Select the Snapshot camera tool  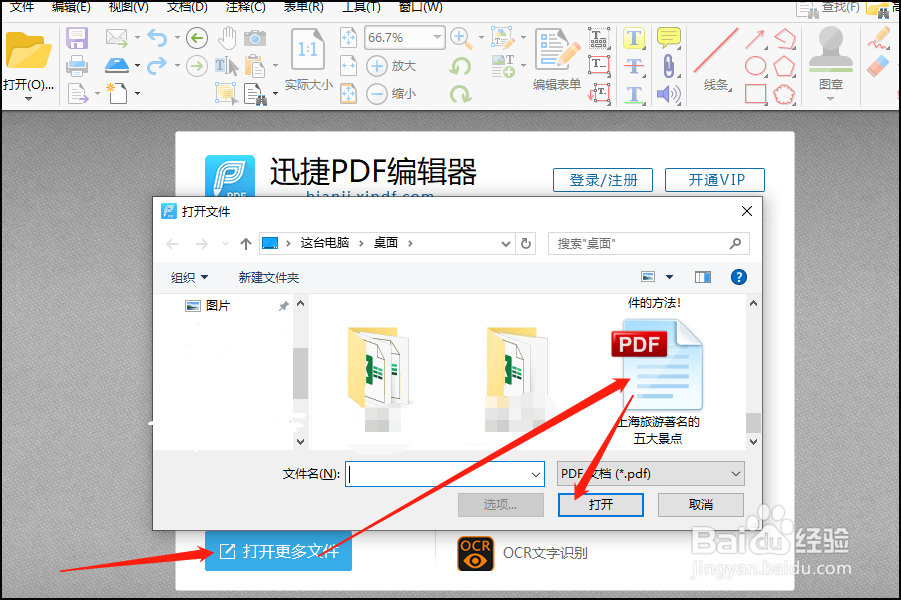(255, 39)
